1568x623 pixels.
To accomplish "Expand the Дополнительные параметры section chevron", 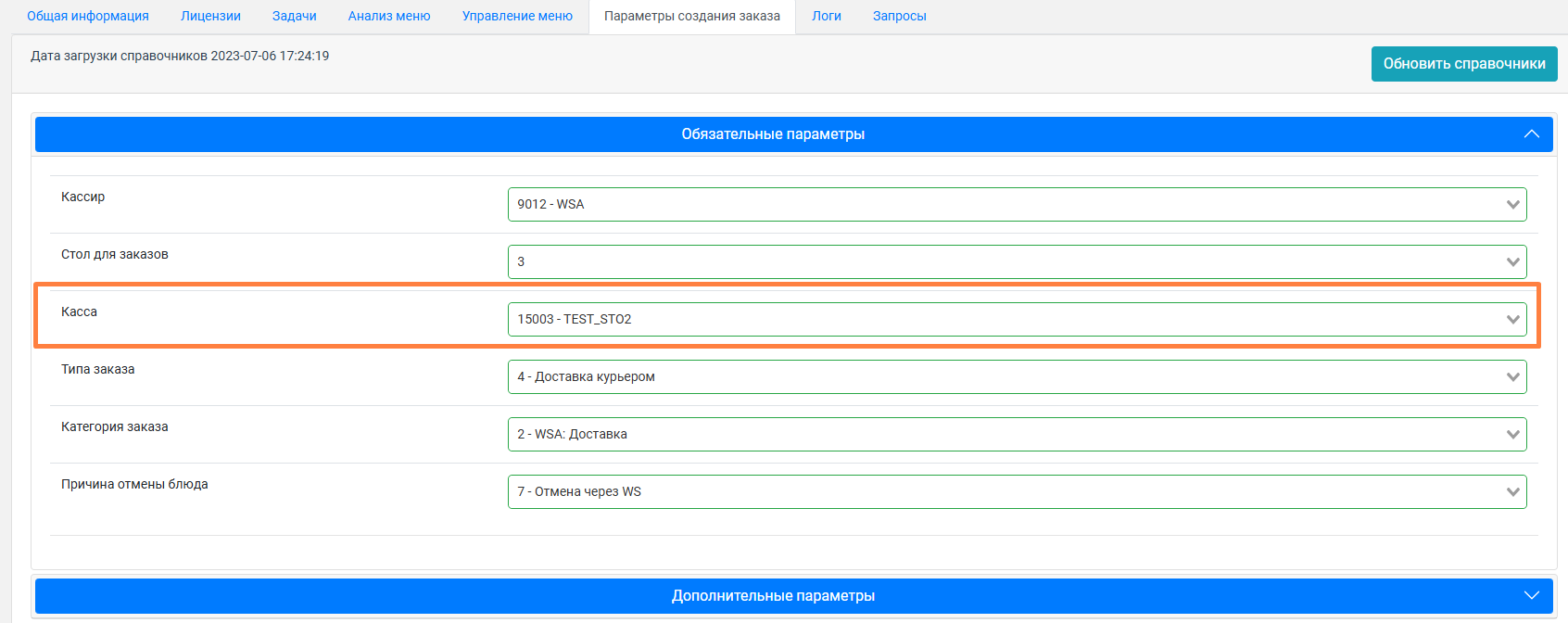I will [x=1531, y=595].
